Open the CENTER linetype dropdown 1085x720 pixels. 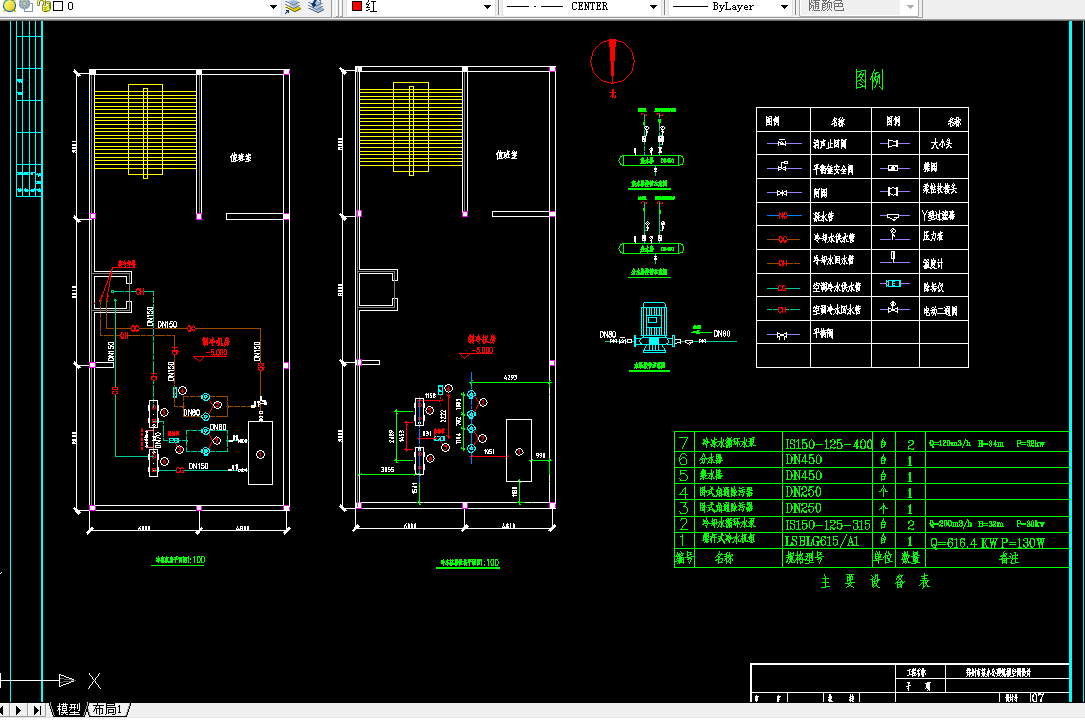653,7
